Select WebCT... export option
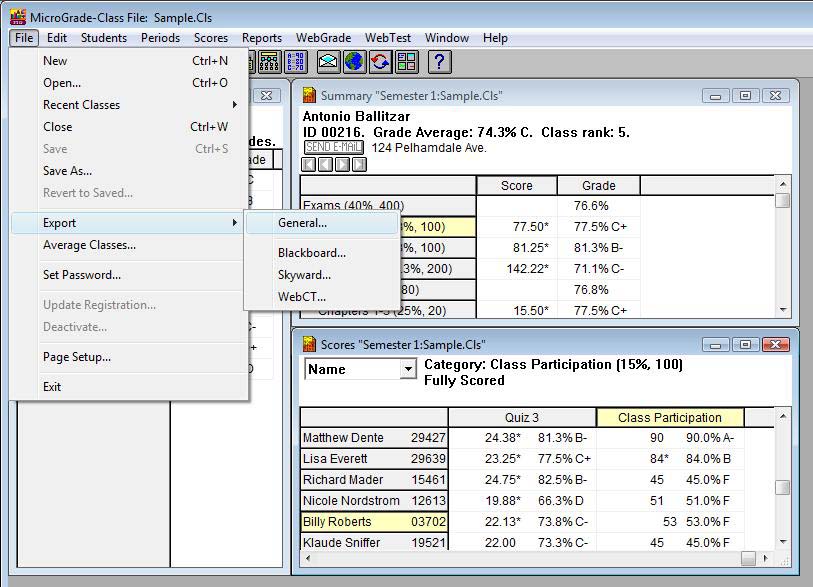This screenshot has width=813, height=587. (321, 297)
